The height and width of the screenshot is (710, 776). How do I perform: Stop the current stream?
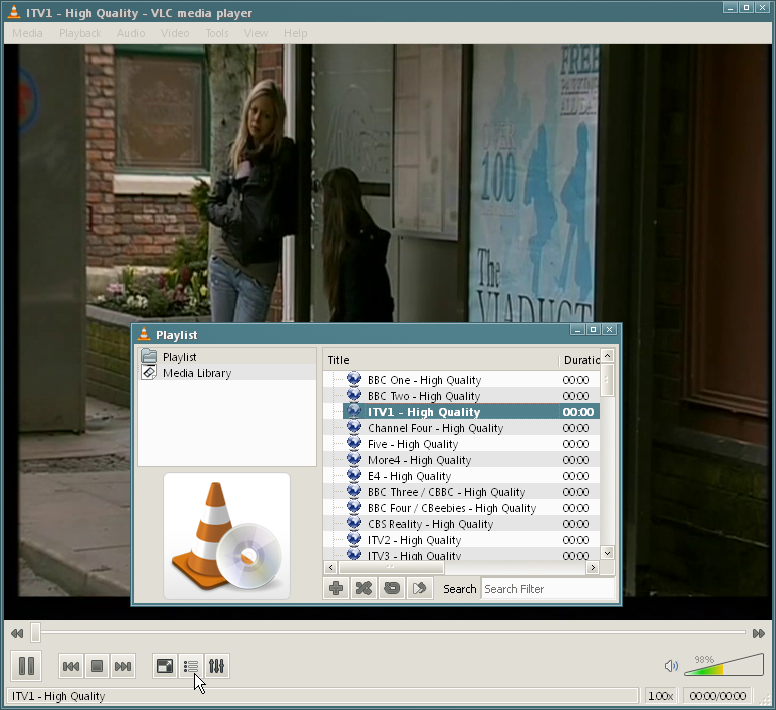[x=97, y=666]
